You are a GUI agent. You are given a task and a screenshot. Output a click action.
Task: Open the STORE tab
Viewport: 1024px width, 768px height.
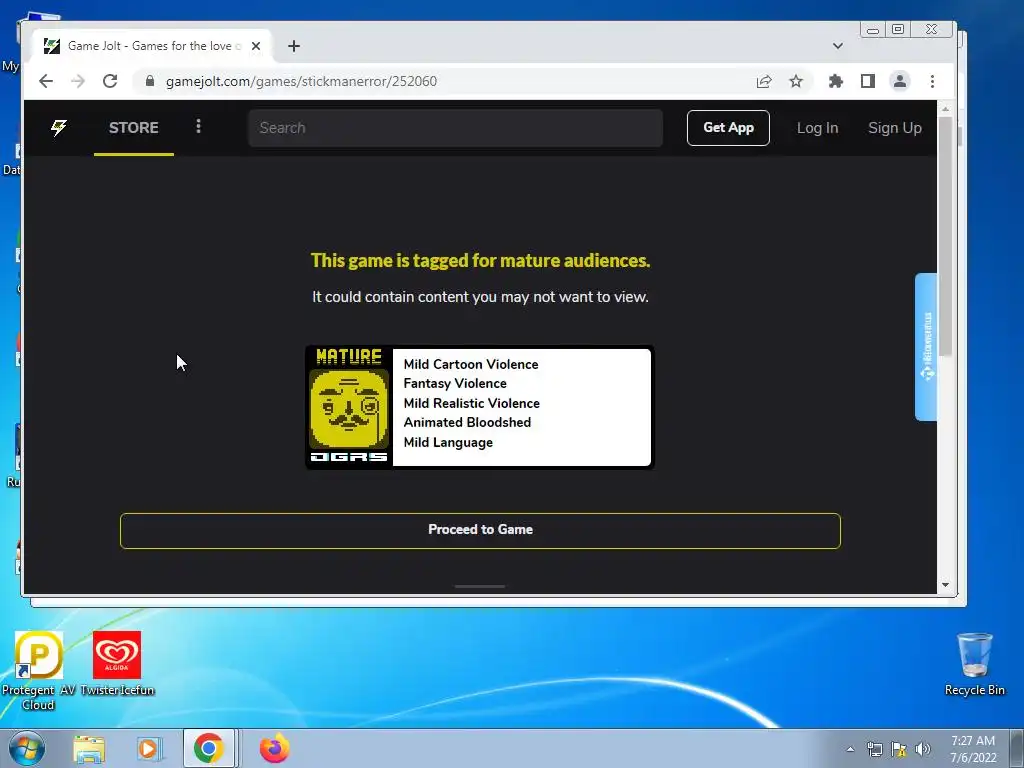(134, 127)
